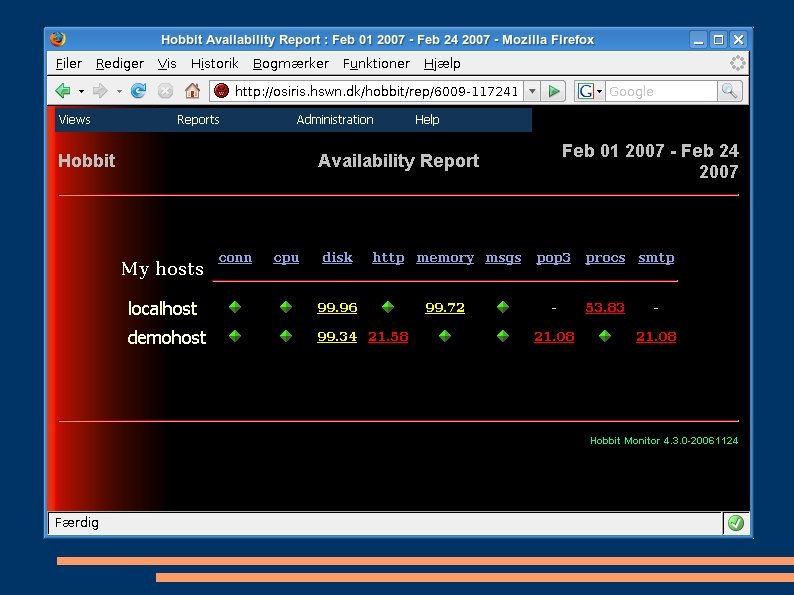Go to the home page icon
794x595 pixels.
coord(192,91)
